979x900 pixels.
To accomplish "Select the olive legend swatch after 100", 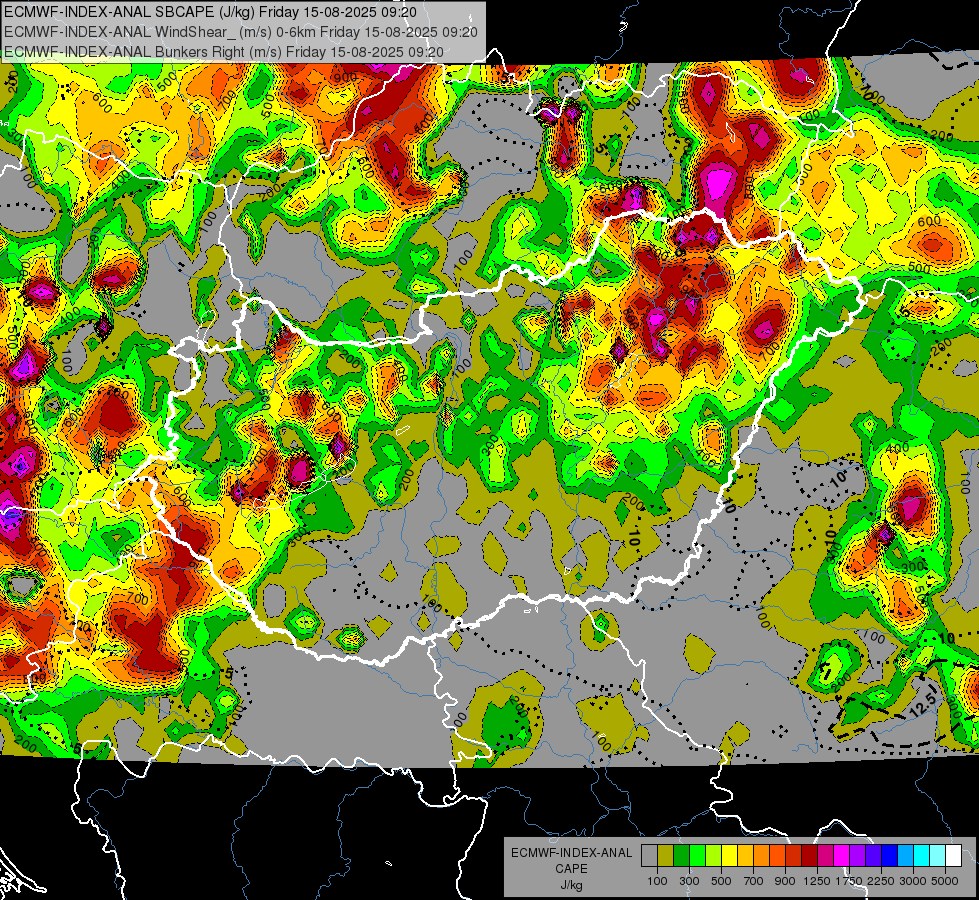I will pos(665,855).
